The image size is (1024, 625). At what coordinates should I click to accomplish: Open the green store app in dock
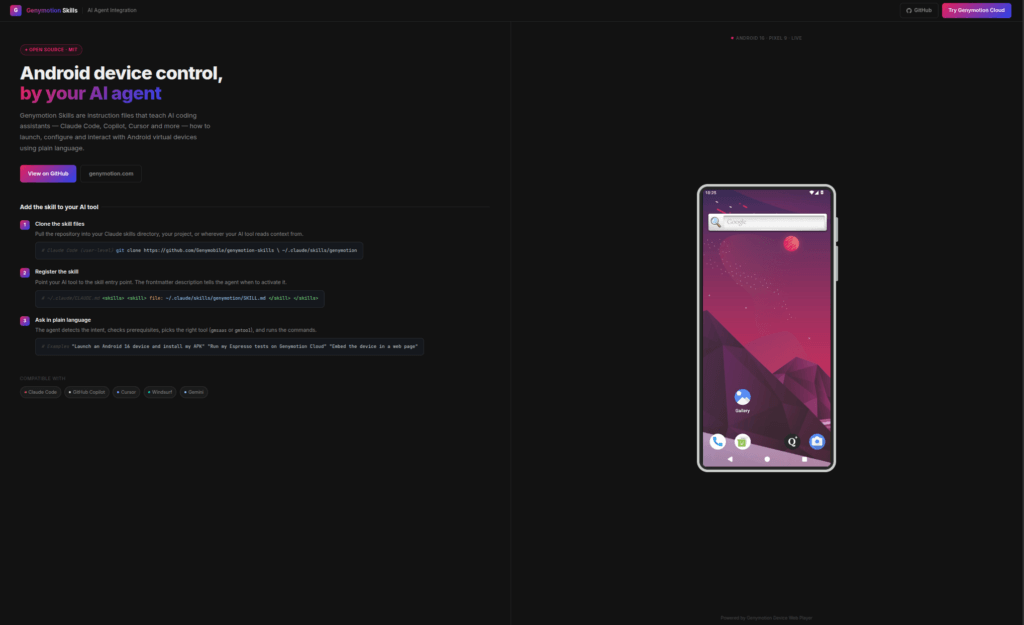[742, 441]
